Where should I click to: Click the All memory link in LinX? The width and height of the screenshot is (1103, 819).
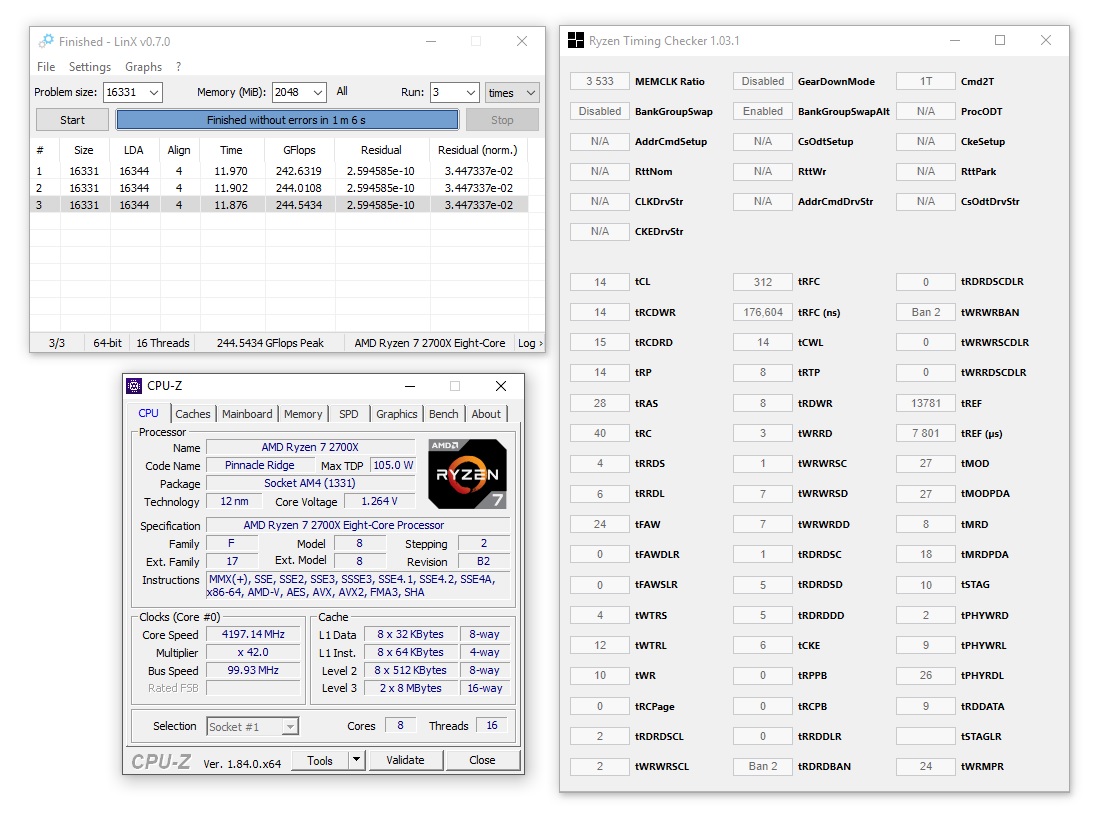pos(342,91)
